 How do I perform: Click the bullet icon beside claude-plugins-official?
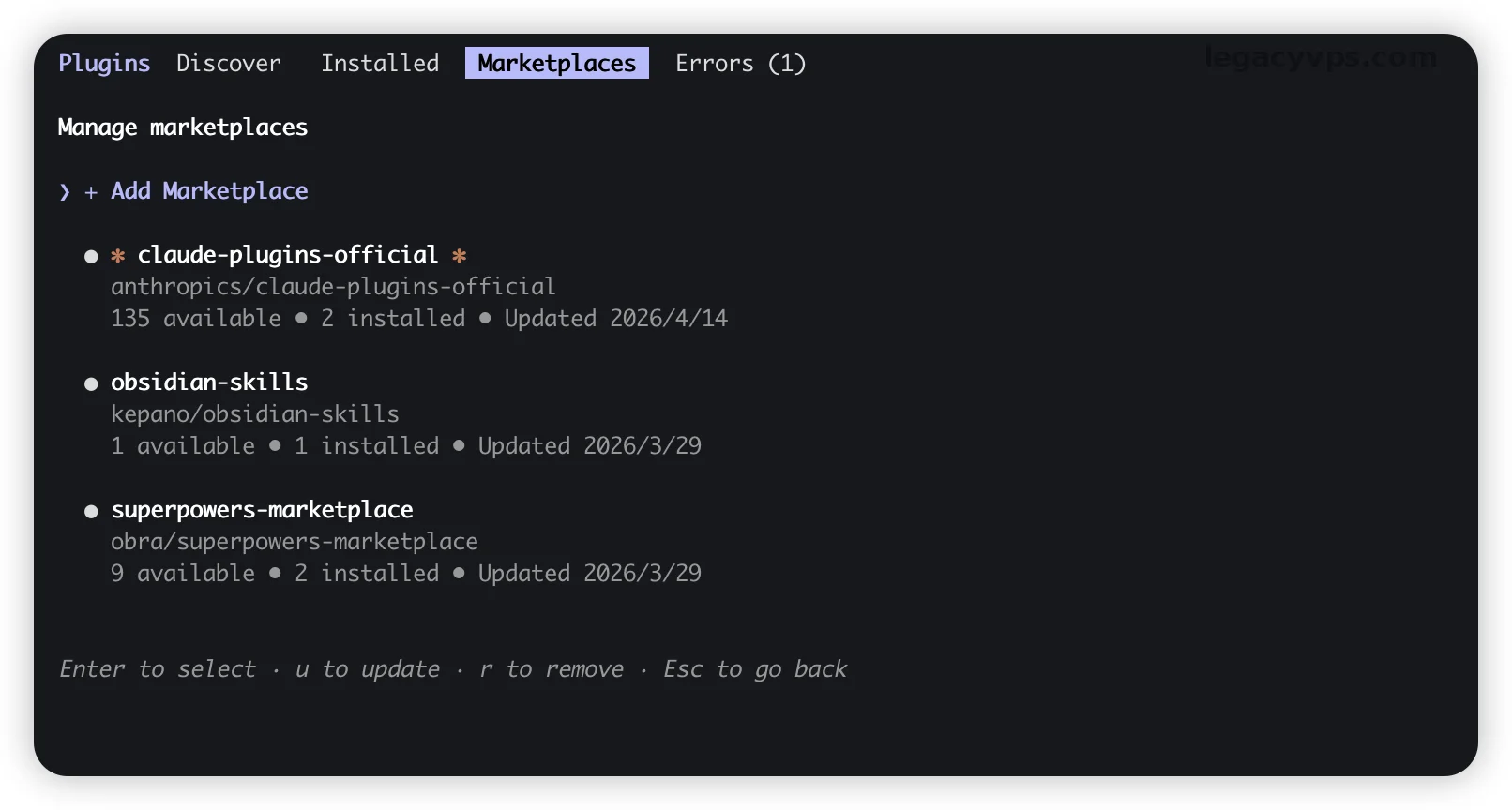[91, 256]
